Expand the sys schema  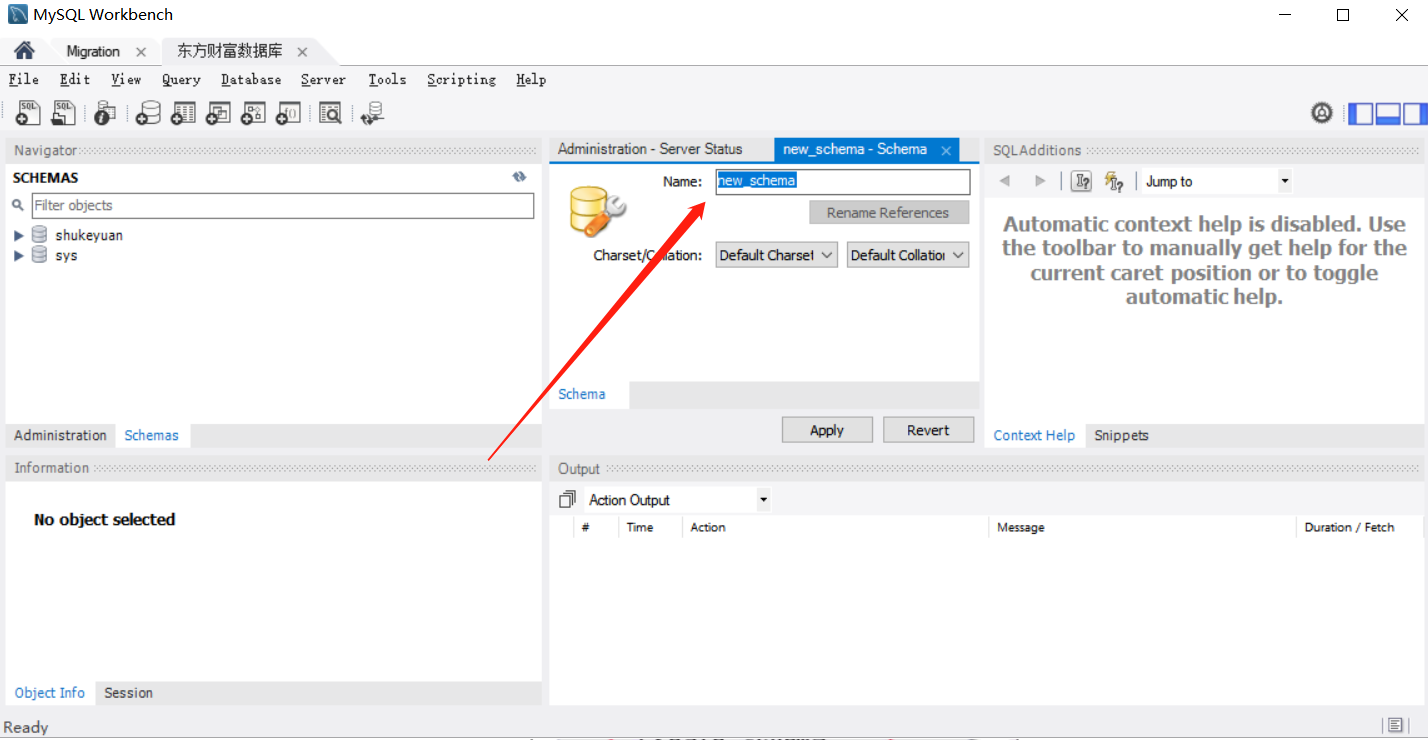(18, 256)
